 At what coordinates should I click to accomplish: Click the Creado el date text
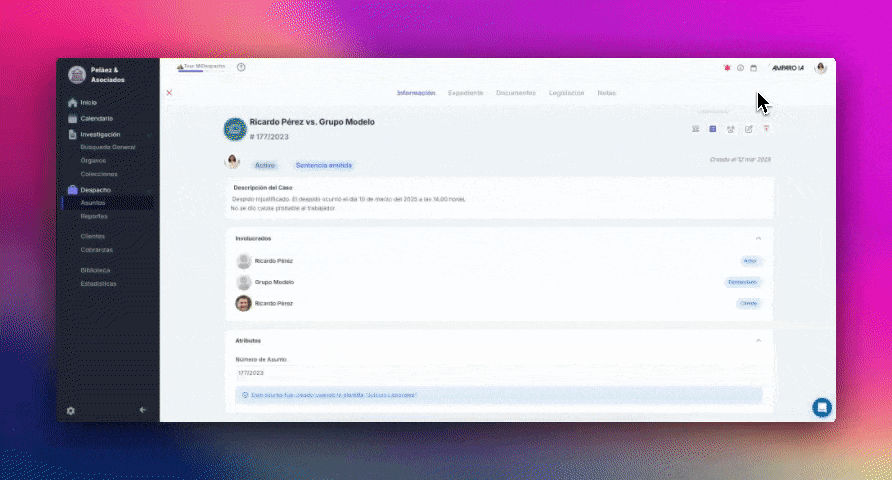[x=740, y=159]
